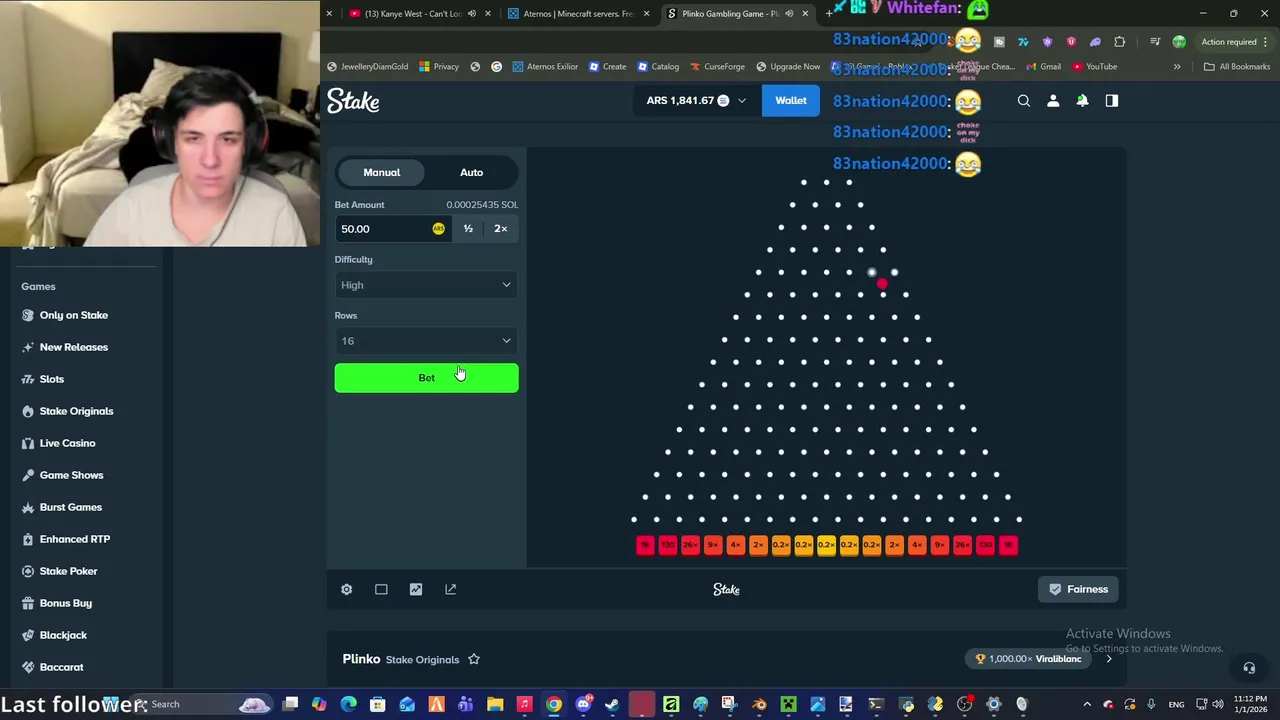Double the bet amount with 2×
Viewport: 1280px width, 720px height.
[500, 229]
